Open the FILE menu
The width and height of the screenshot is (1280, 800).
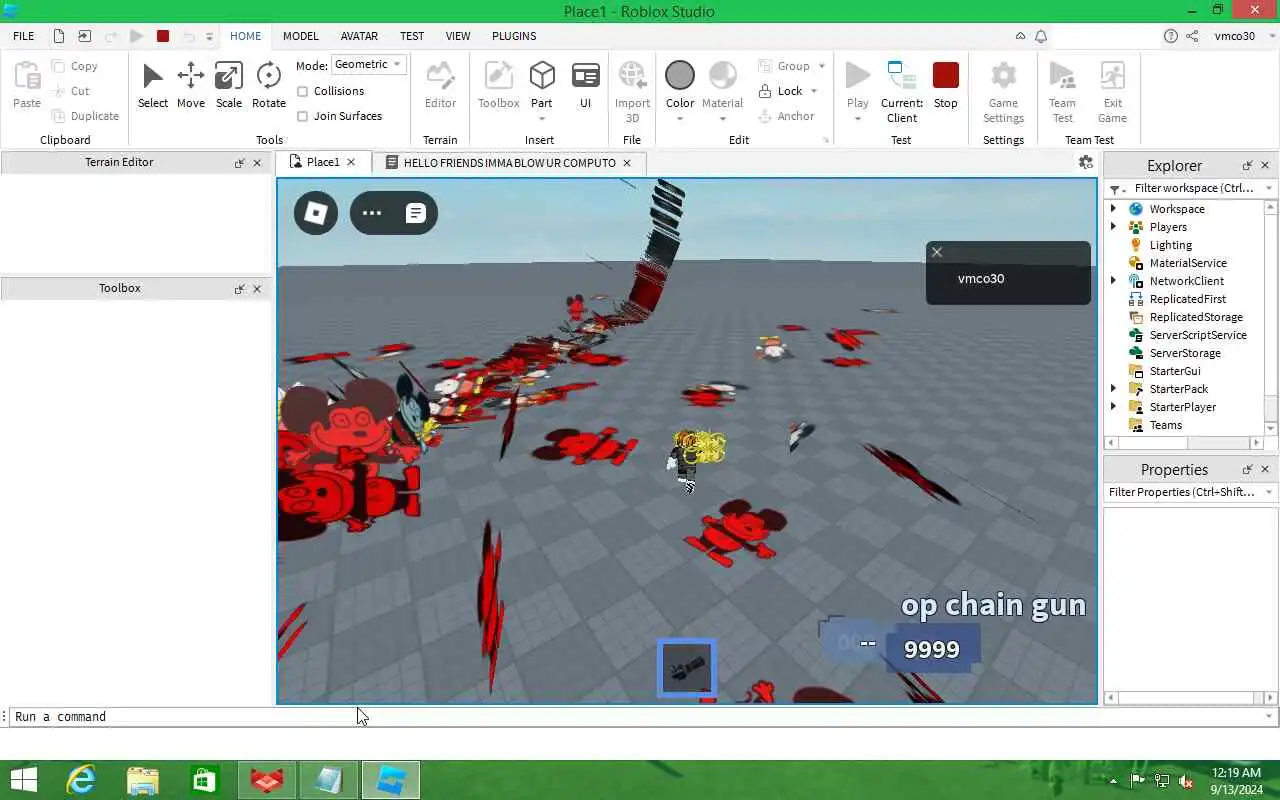pyautogui.click(x=24, y=36)
